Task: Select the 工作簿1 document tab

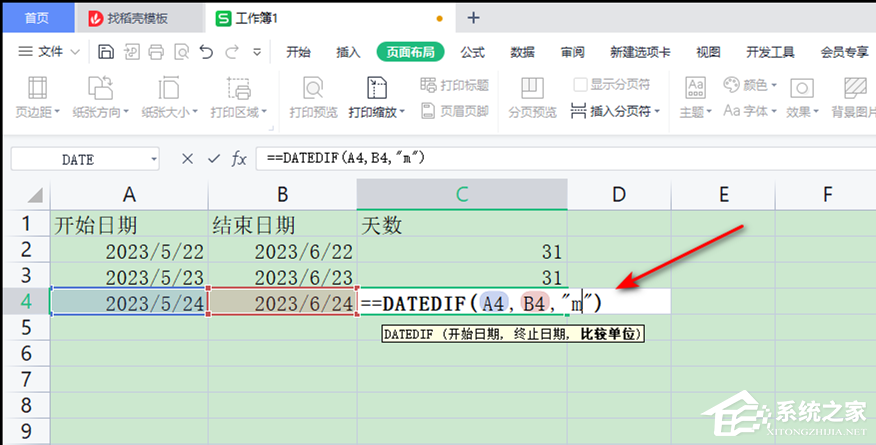Action: point(329,18)
